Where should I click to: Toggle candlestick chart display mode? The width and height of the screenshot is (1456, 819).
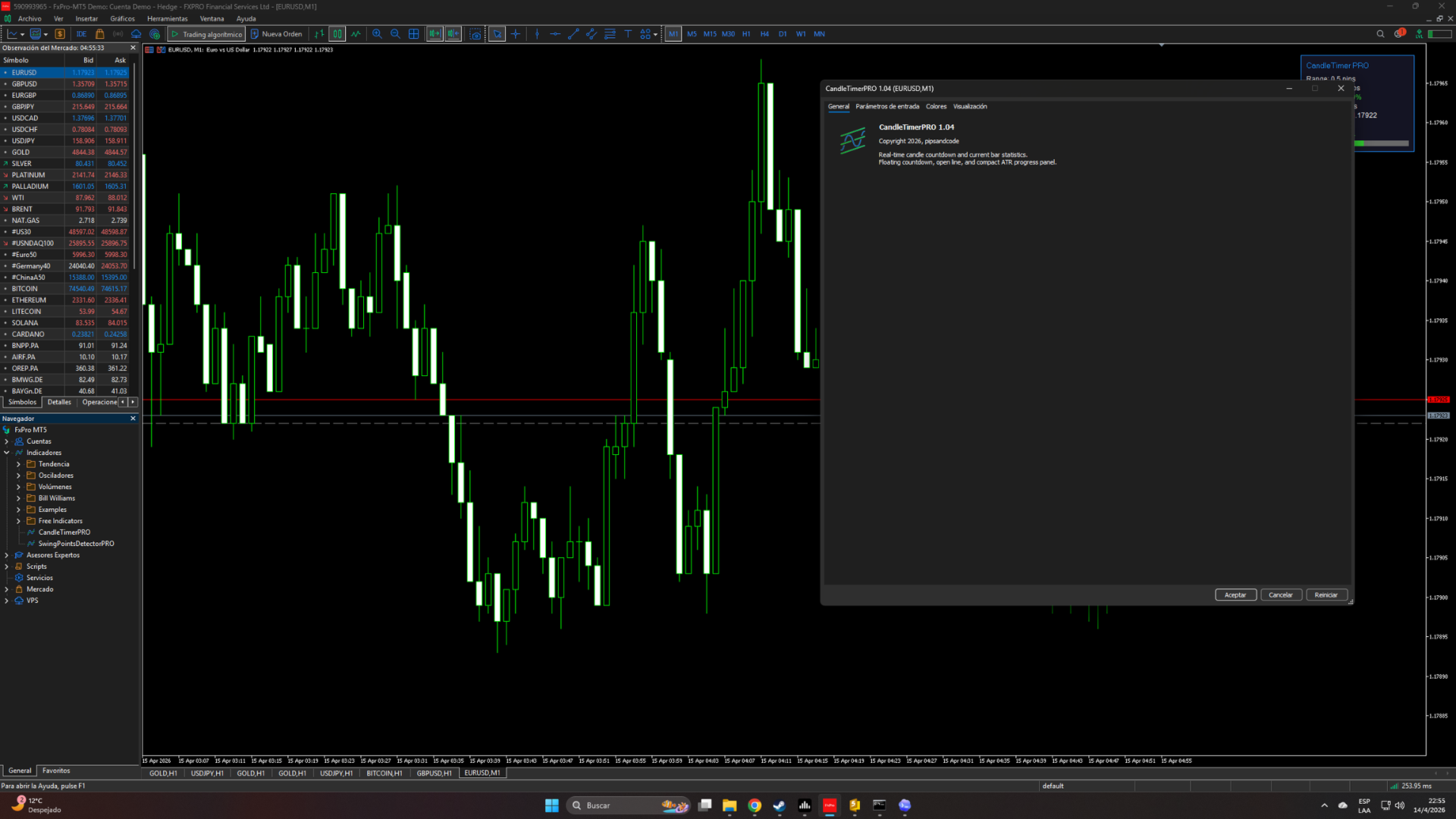[x=337, y=34]
